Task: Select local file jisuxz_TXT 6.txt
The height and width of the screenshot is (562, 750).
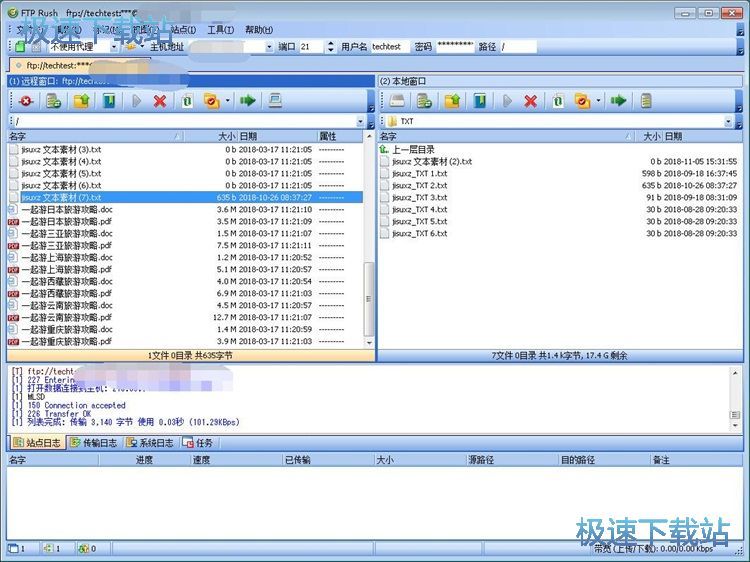Action: pyautogui.click(x=559, y=233)
